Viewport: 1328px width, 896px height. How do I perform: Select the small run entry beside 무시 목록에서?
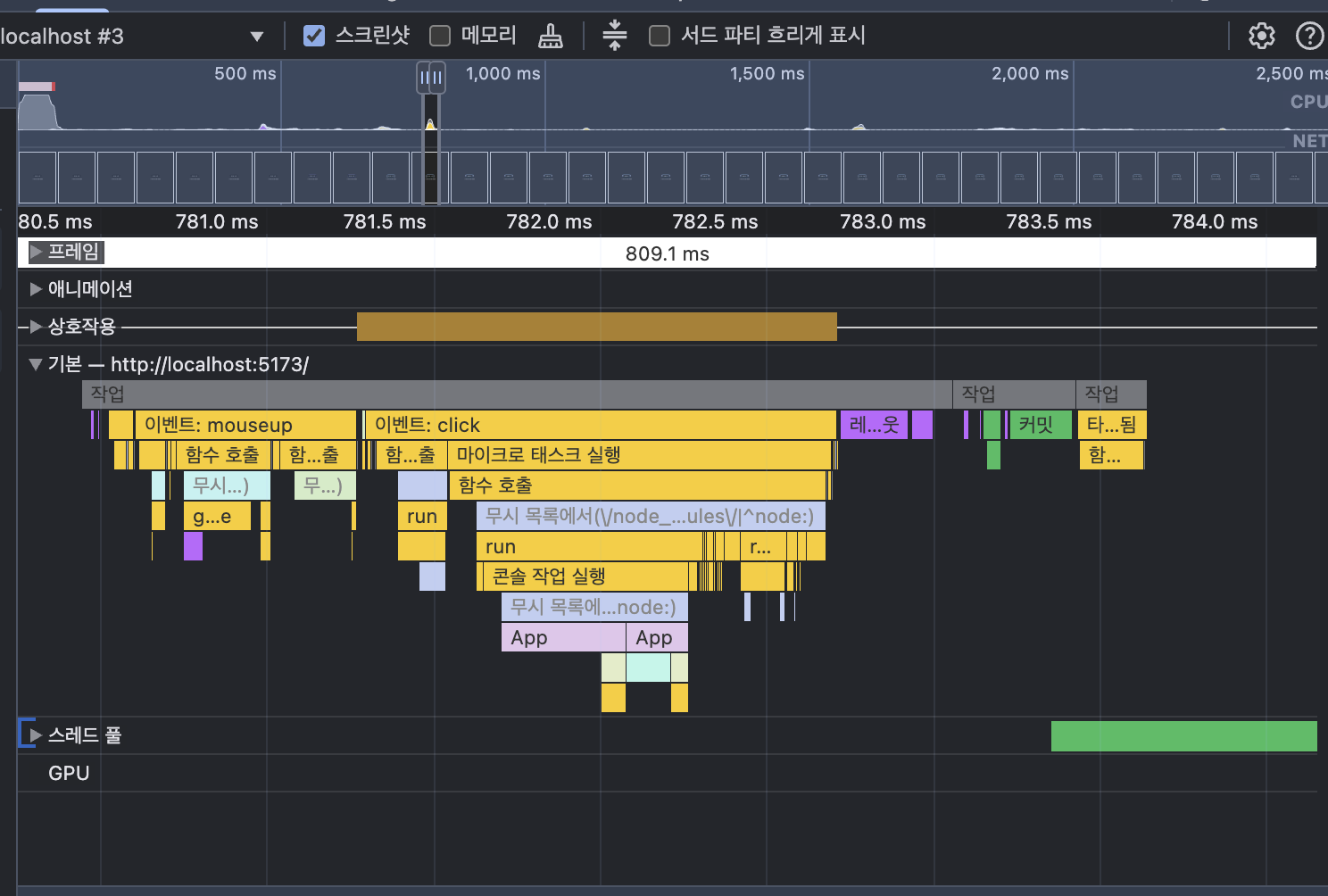tap(421, 516)
